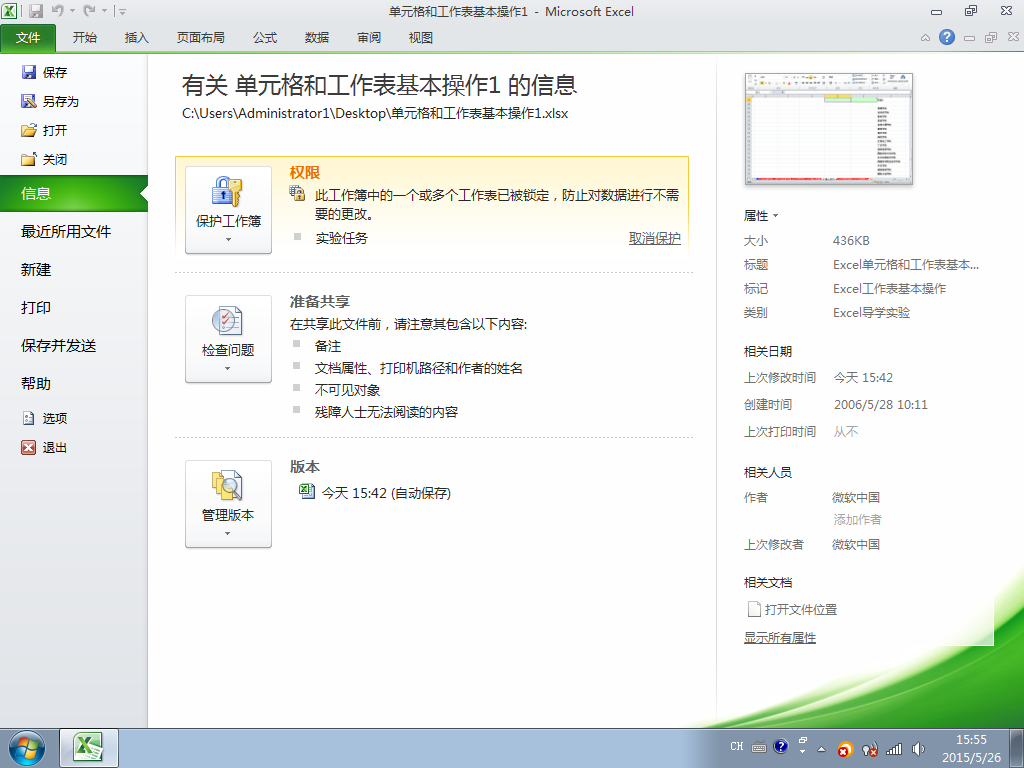Image resolution: width=1024 pixels, height=768 pixels.
Task: Click the 取消保护 unprotect link
Action: (654, 238)
